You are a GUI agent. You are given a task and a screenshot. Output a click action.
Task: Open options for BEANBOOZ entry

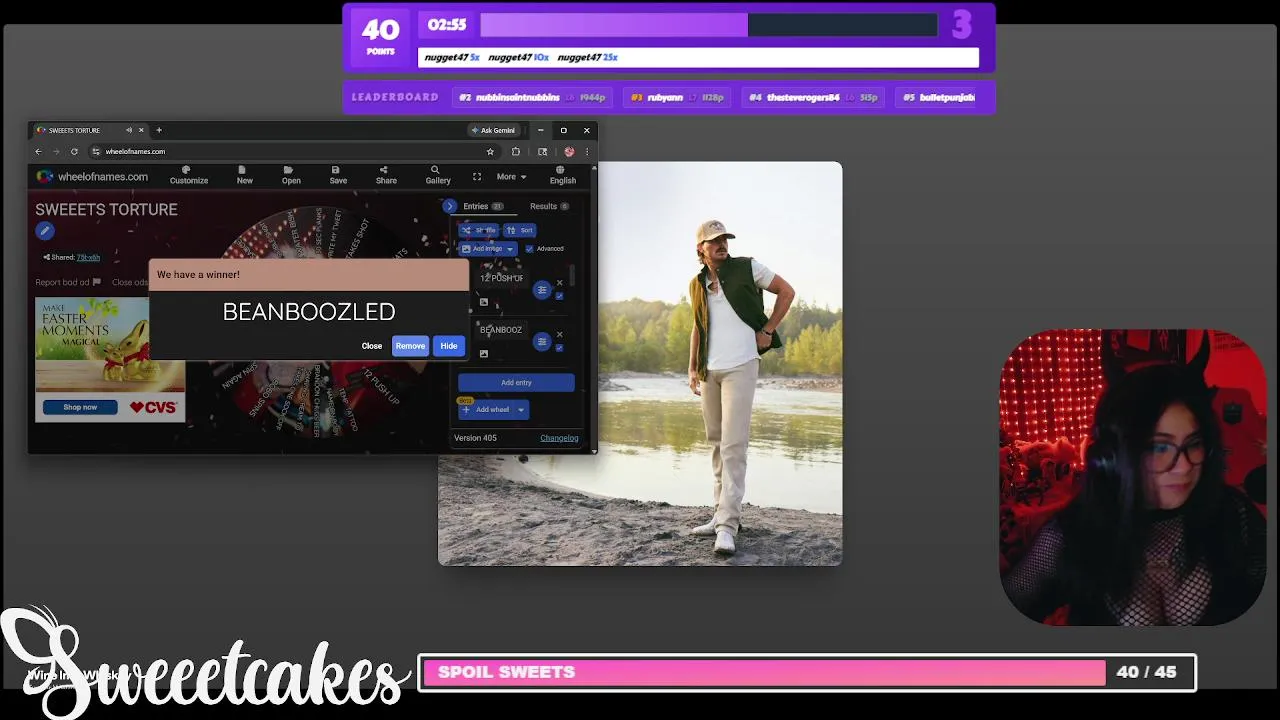542,342
